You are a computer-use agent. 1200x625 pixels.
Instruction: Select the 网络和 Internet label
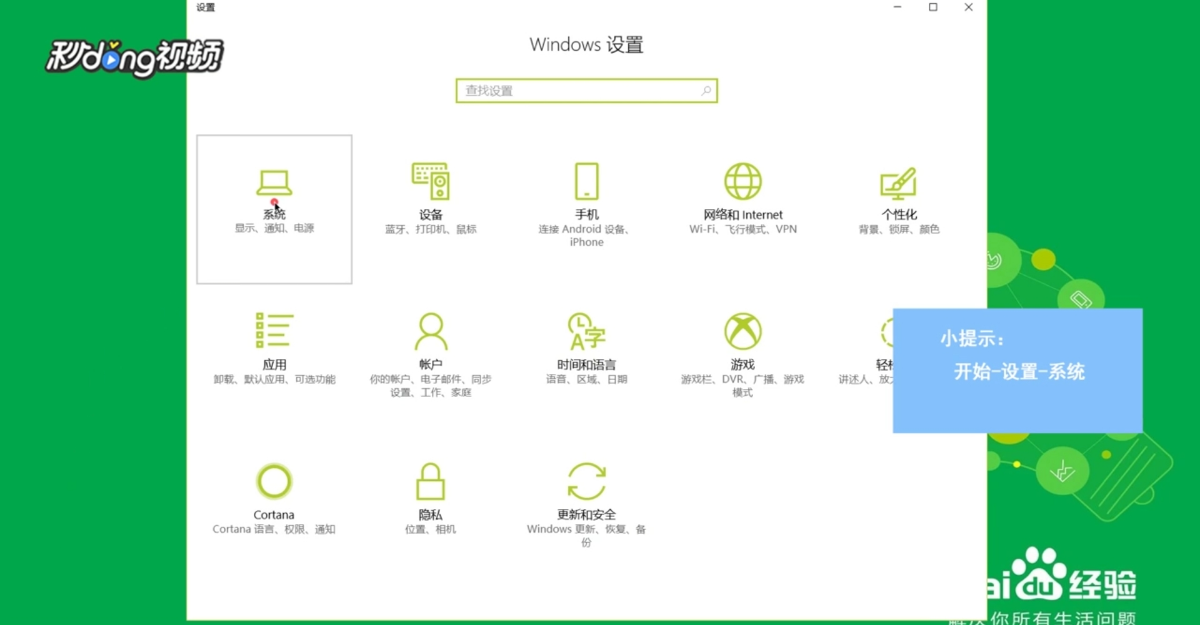[743, 215]
